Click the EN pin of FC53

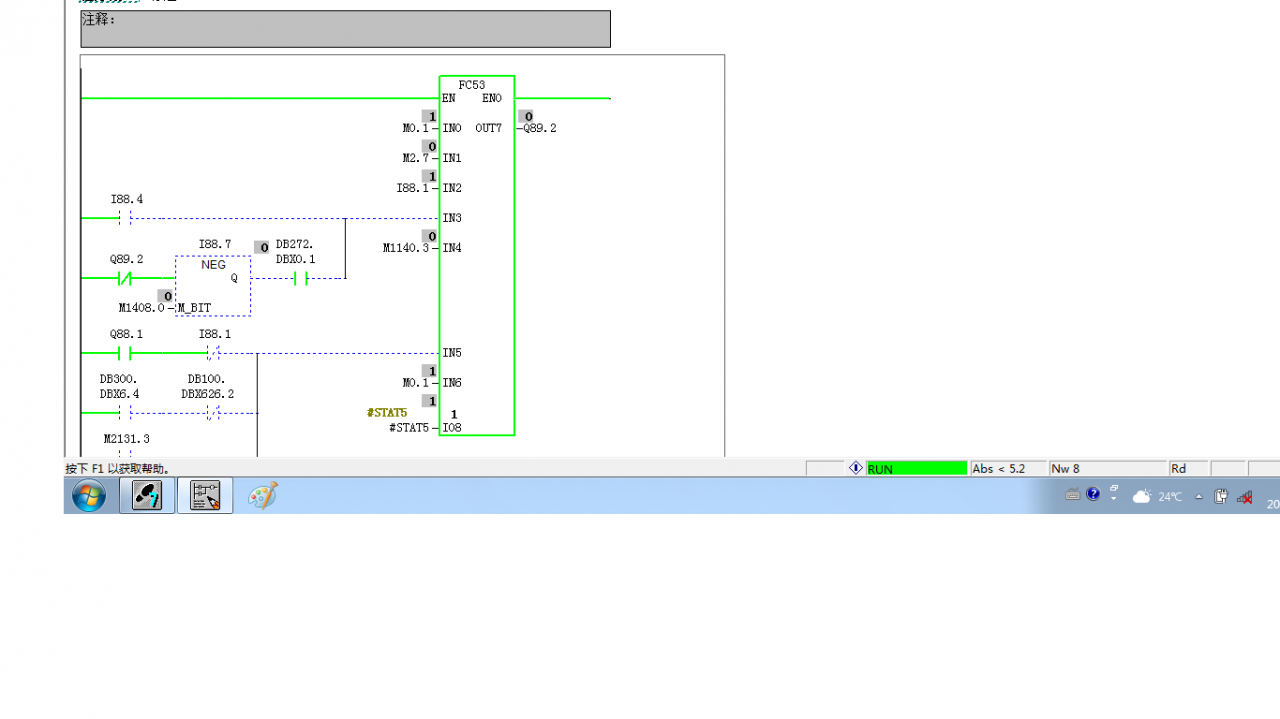pyautogui.click(x=449, y=98)
